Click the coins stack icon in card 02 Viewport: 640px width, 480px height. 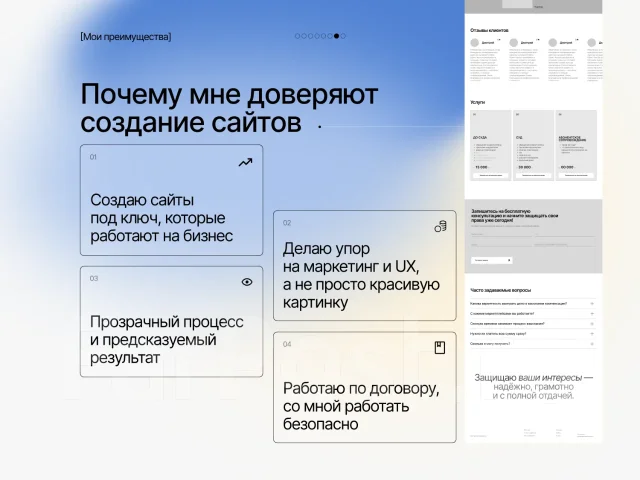point(440,227)
